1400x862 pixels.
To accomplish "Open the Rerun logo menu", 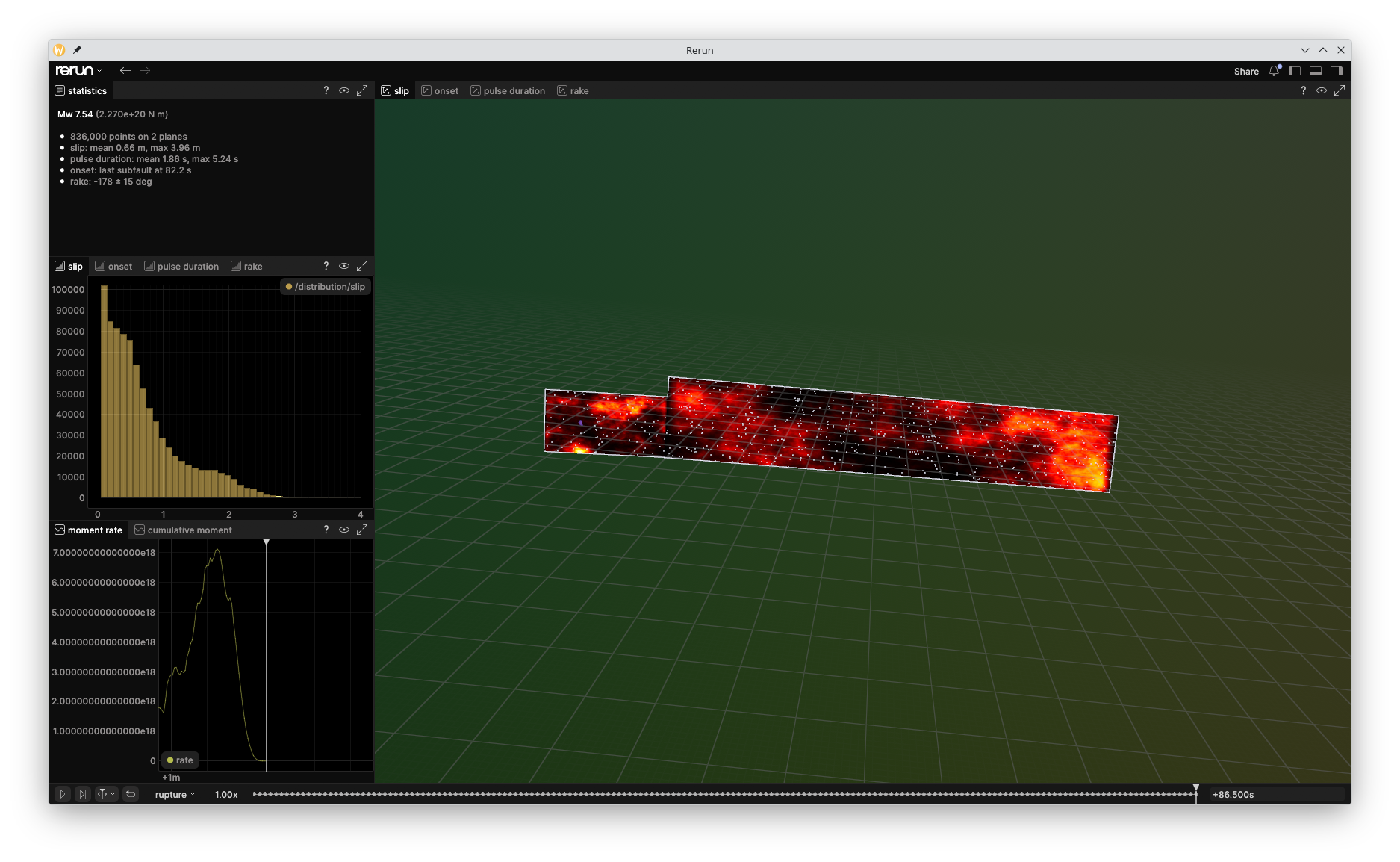I will tap(78, 71).
